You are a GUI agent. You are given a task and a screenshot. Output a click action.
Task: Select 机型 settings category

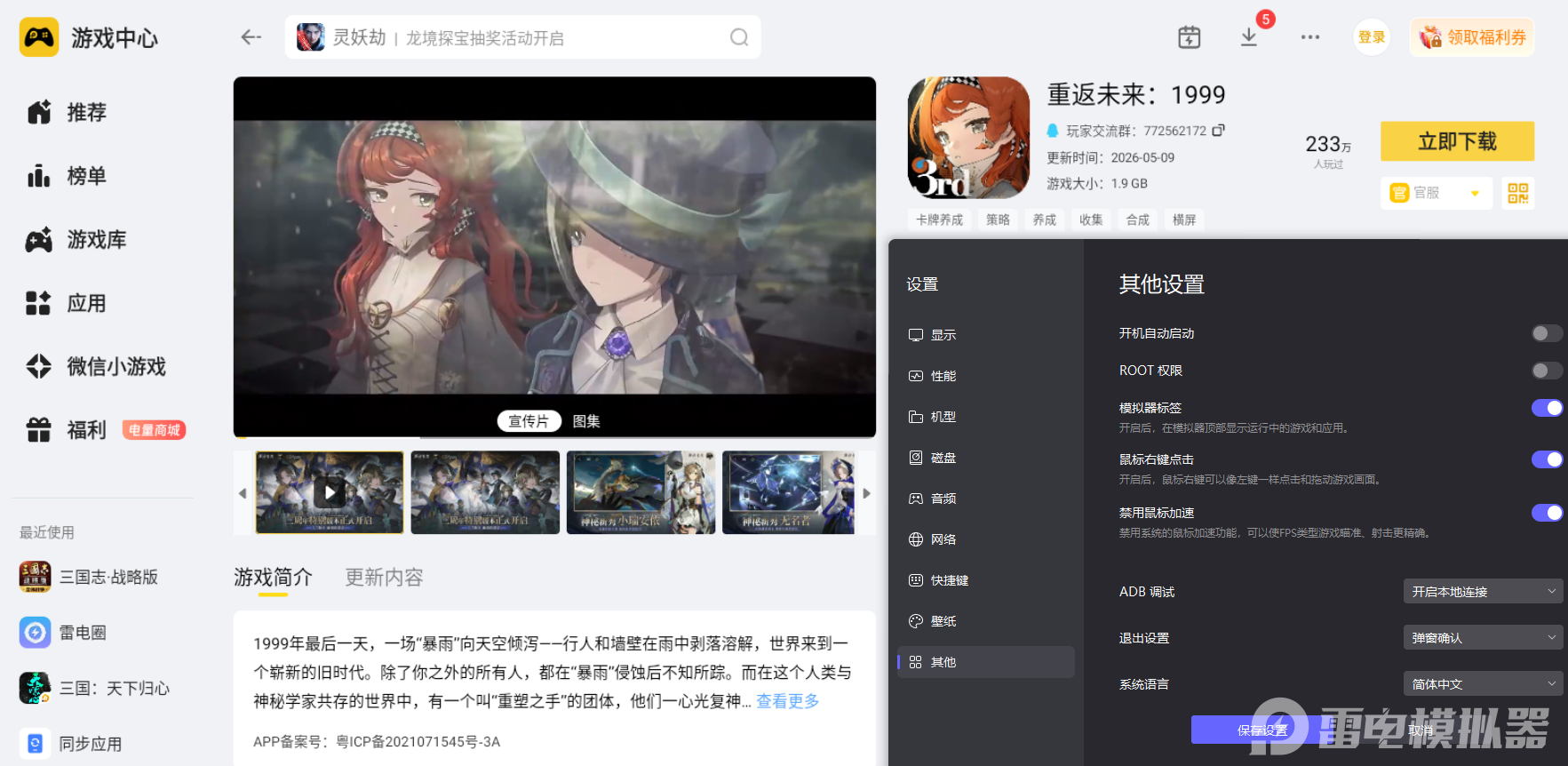point(986,417)
